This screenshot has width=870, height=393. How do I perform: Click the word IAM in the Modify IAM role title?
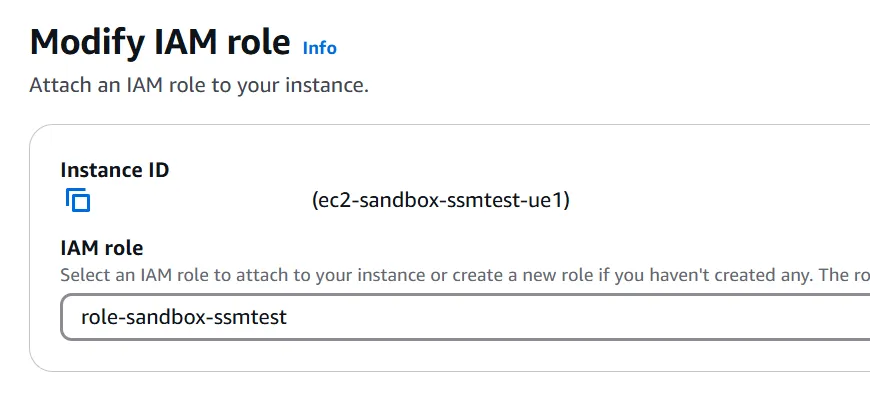point(186,42)
